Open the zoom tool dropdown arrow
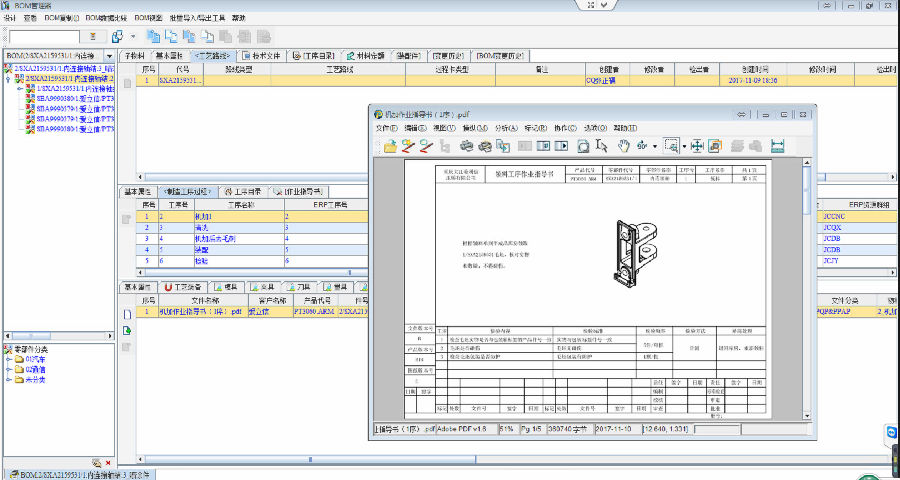The height and width of the screenshot is (480, 900). point(683,147)
